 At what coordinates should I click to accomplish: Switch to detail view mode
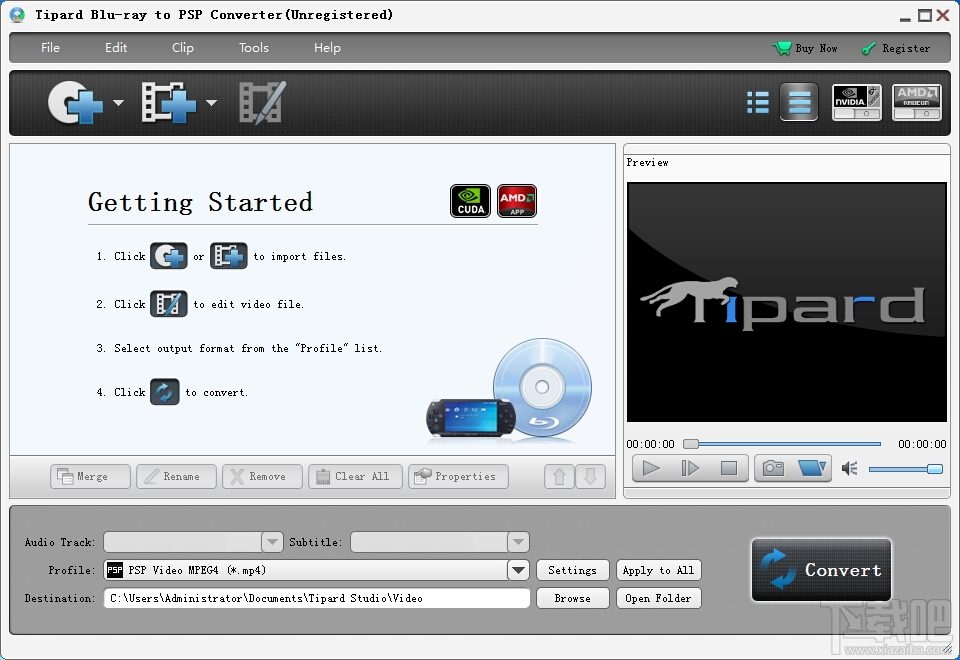[799, 102]
